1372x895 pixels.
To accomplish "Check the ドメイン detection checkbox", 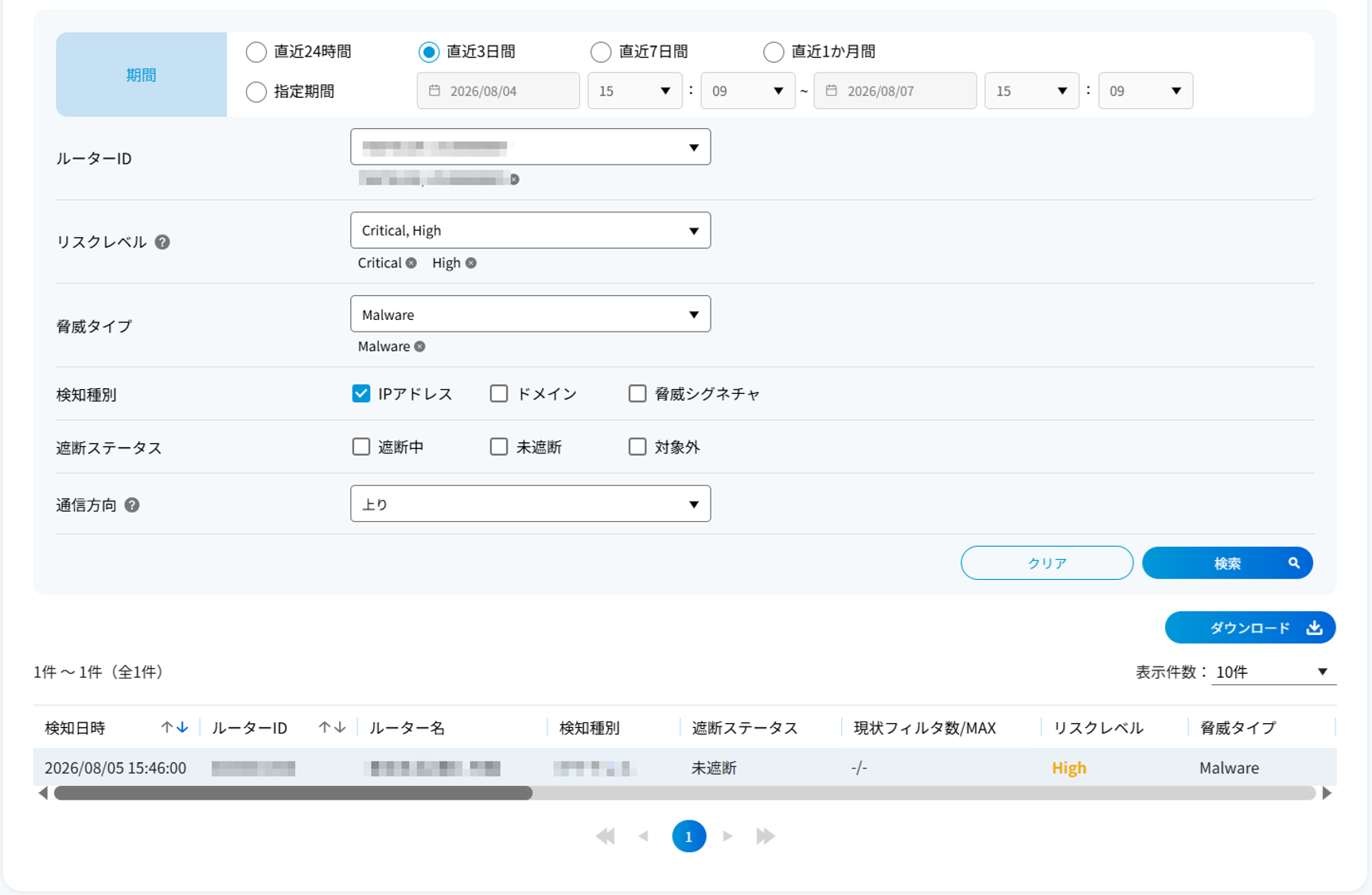I will (499, 394).
